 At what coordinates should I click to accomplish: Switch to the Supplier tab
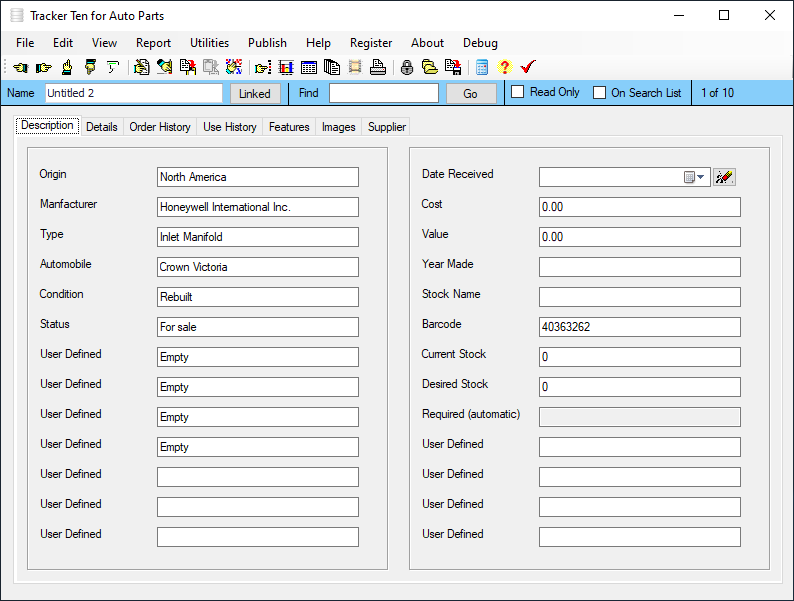[x=387, y=127]
